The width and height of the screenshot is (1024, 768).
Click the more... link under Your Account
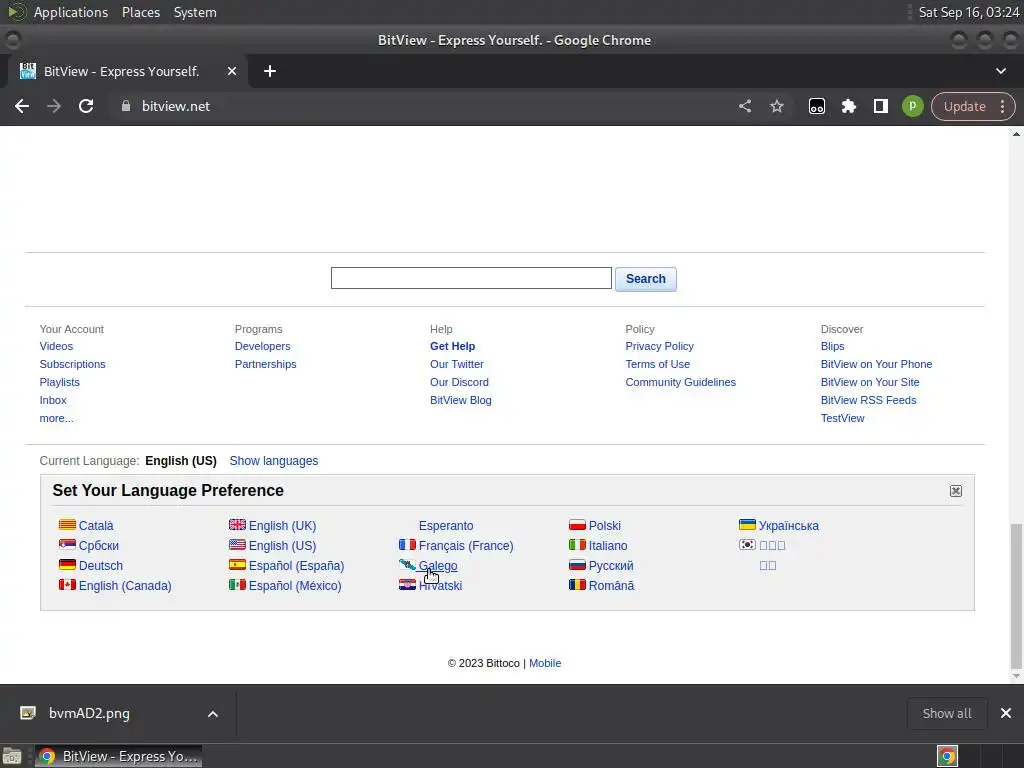pyautogui.click(x=57, y=418)
